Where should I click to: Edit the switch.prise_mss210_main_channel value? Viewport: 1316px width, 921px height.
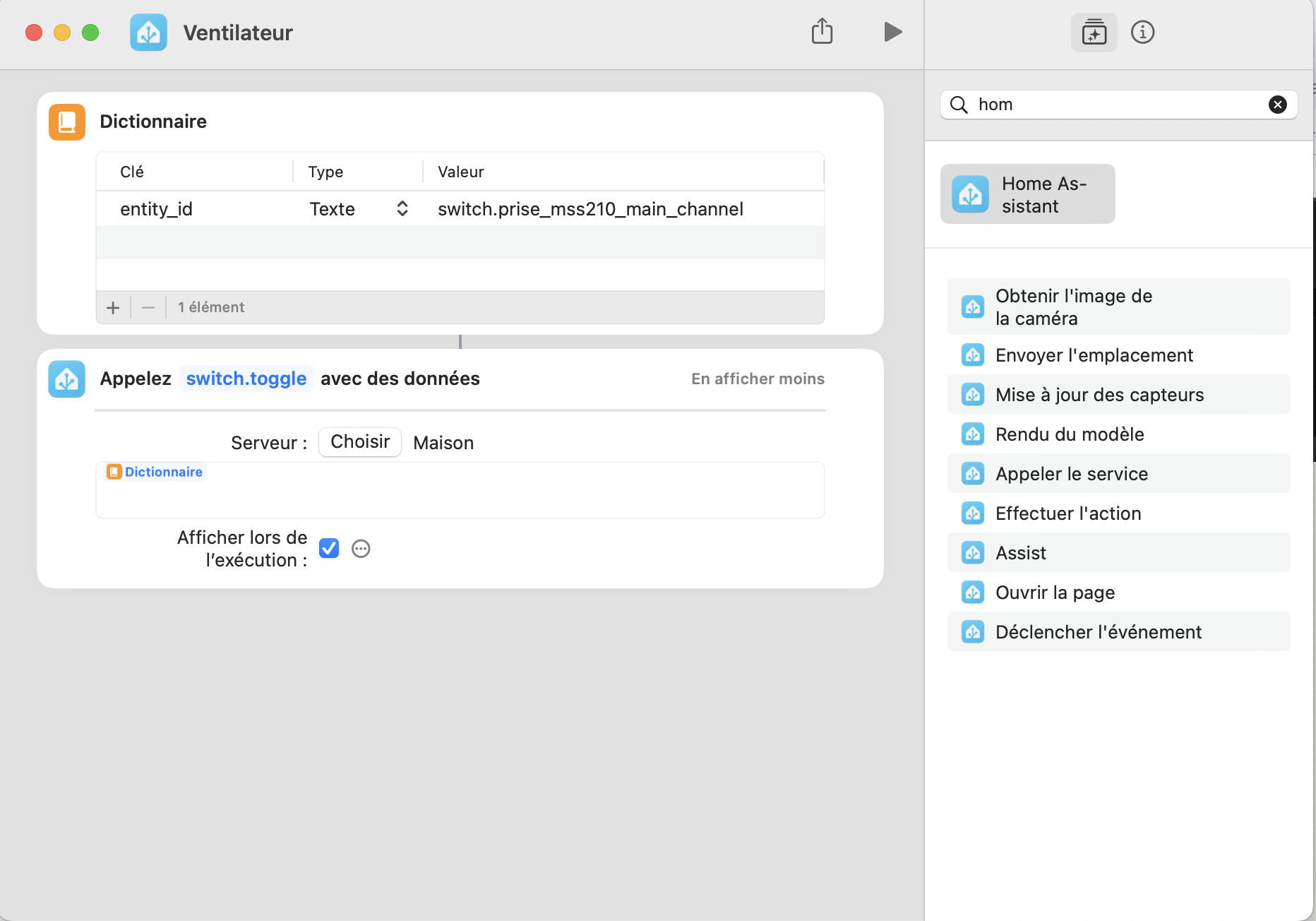pos(590,209)
